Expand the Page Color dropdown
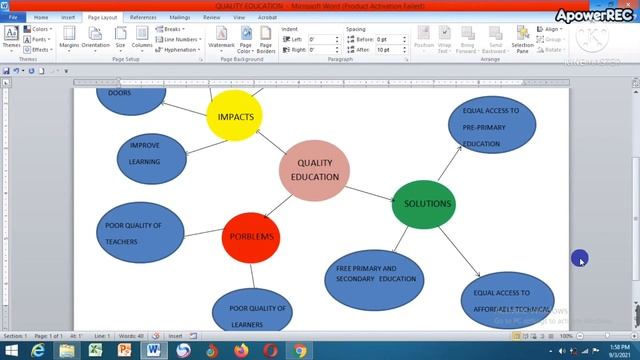This screenshot has width=640, height=360. pos(246,39)
